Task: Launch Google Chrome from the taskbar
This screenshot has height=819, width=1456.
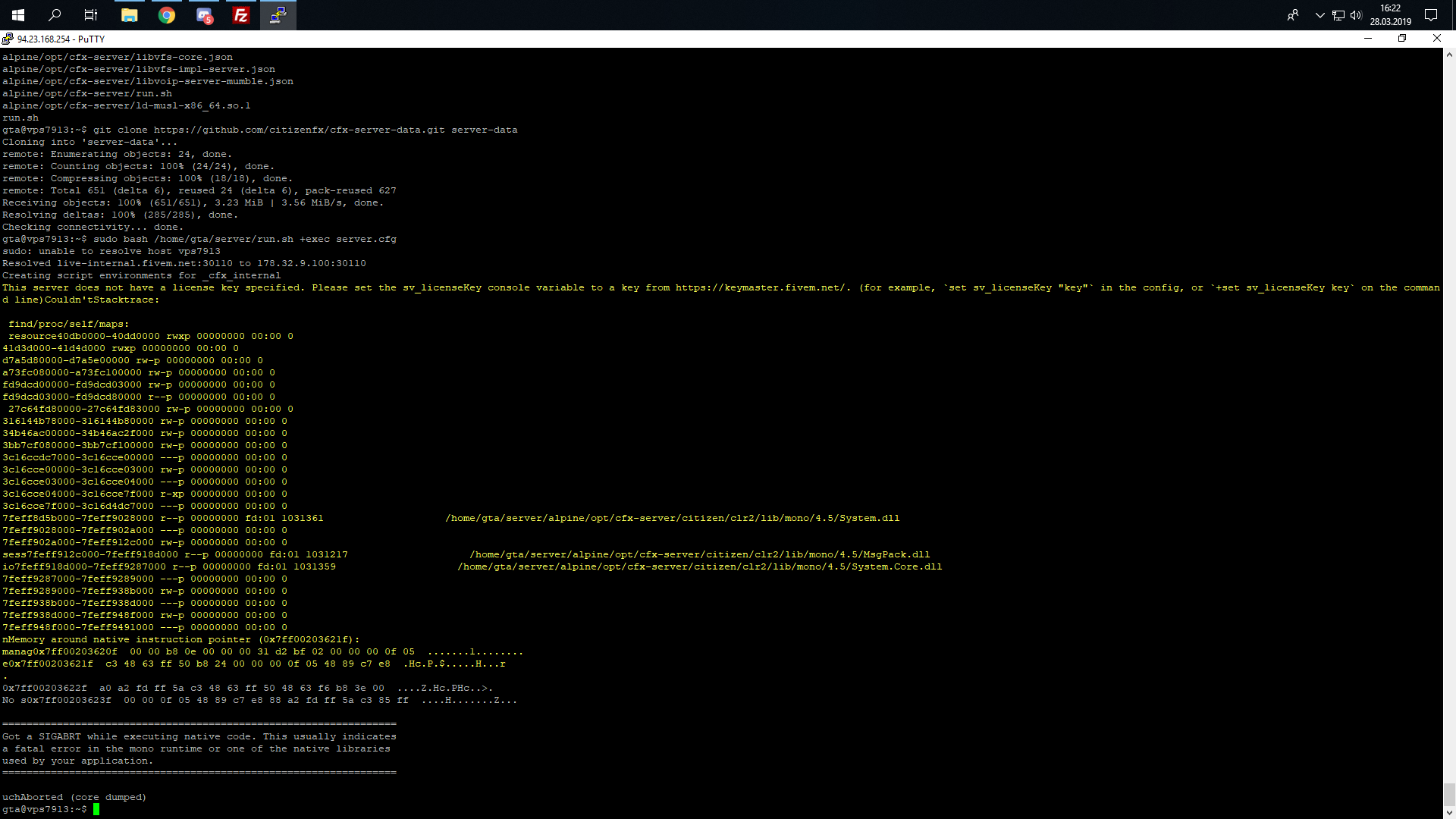Action: tap(167, 15)
